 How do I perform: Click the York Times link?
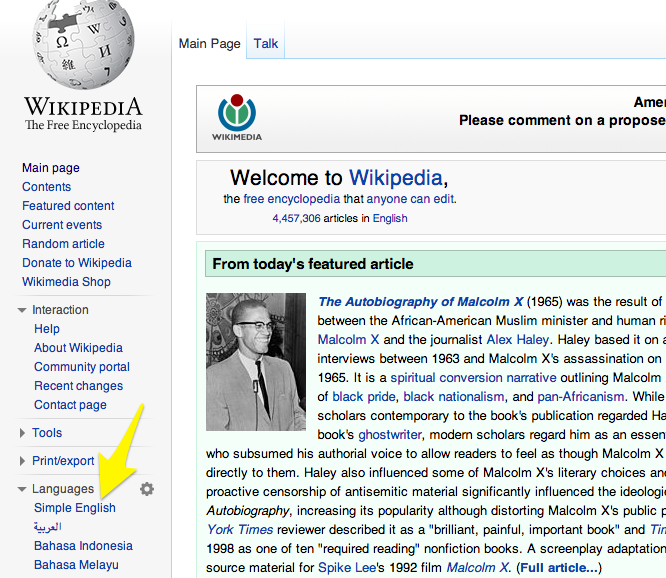(x=240, y=530)
